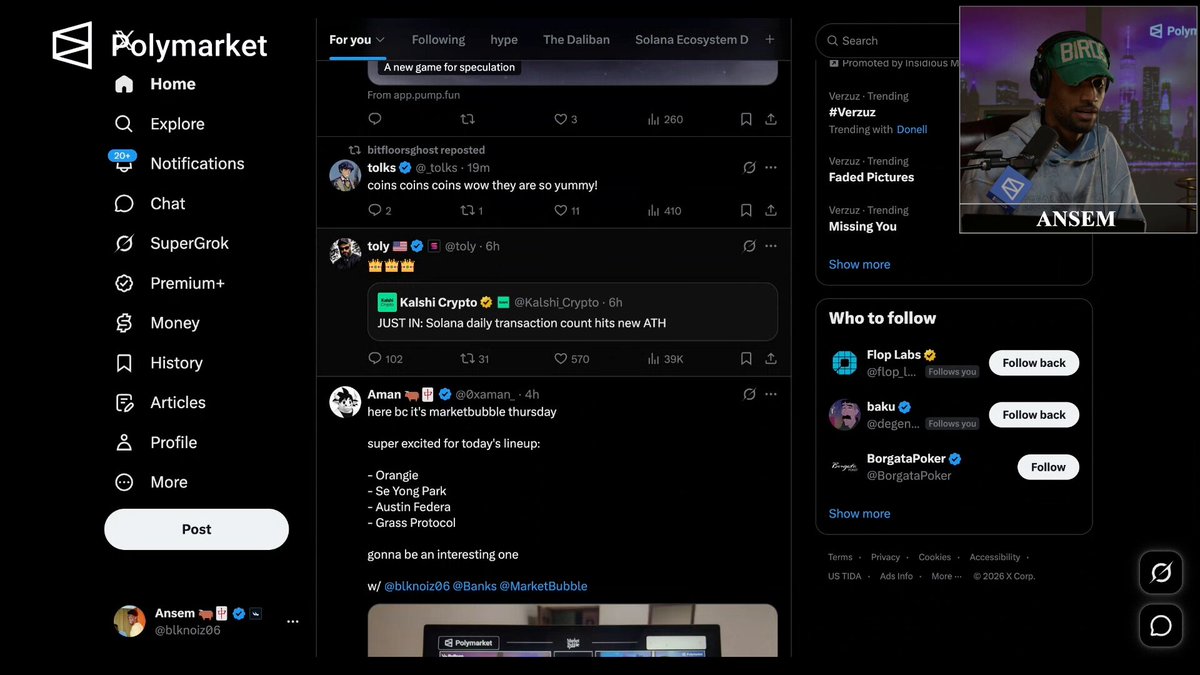Screen dimensions: 1200x675
Task: Click the Search field
Action: pos(887,41)
